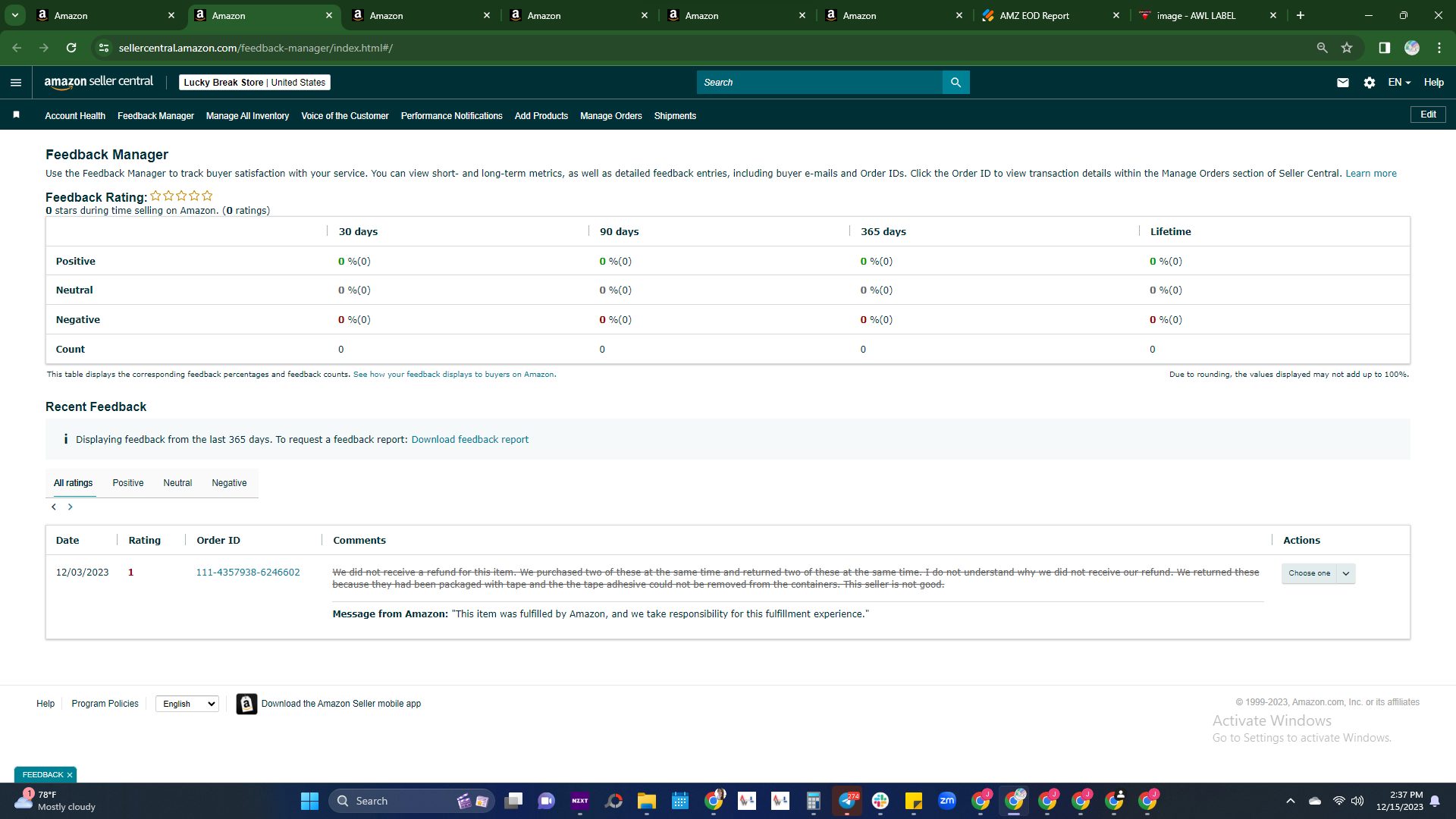The height and width of the screenshot is (819, 1456).
Task: Expand the EN language dropdown
Action: click(x=1399, y=83)
